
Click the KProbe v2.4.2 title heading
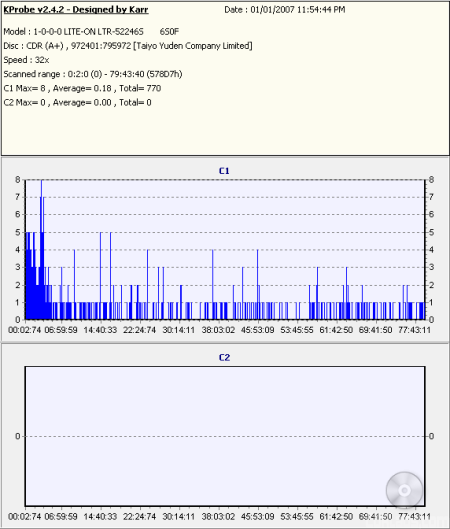point(76,9)
